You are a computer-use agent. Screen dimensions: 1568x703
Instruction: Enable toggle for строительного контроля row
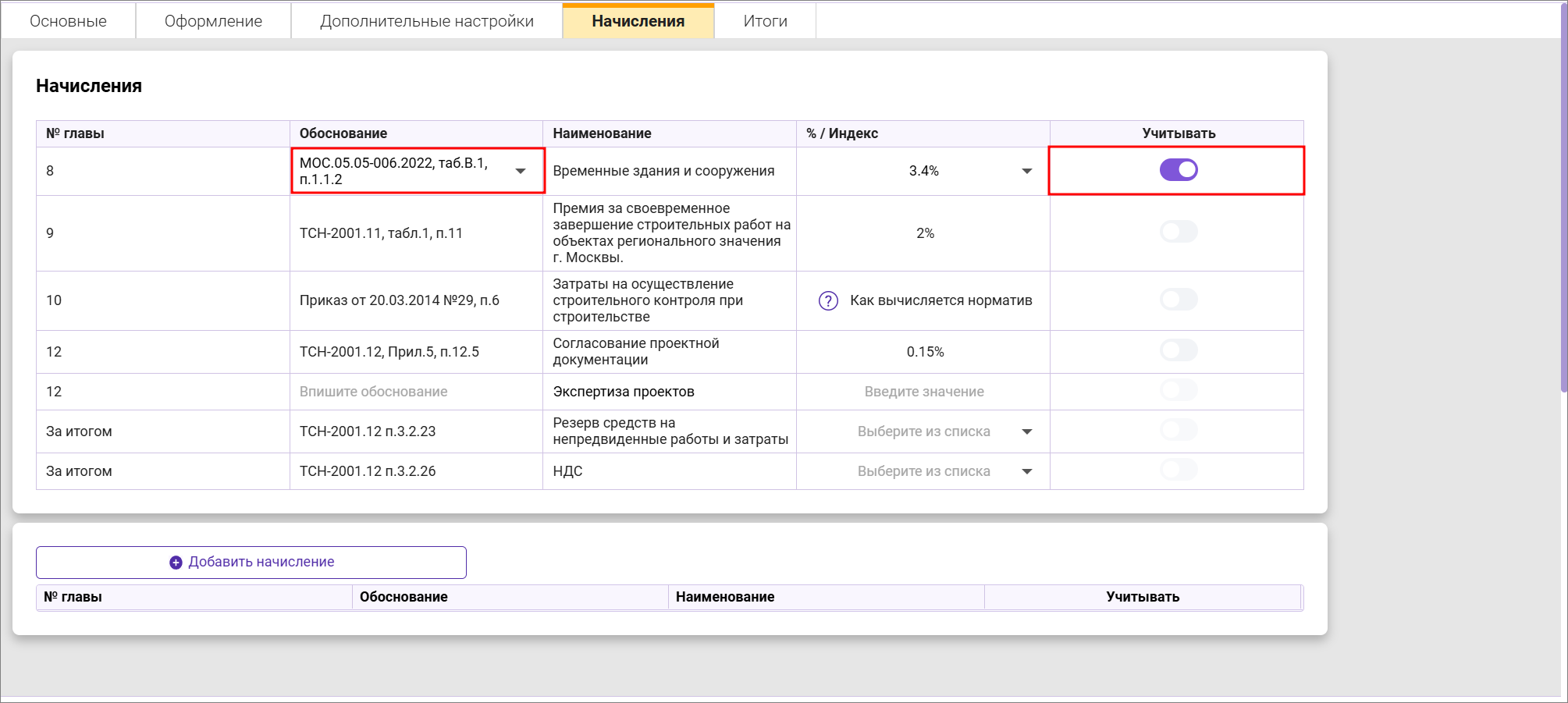pos(1178,300)
